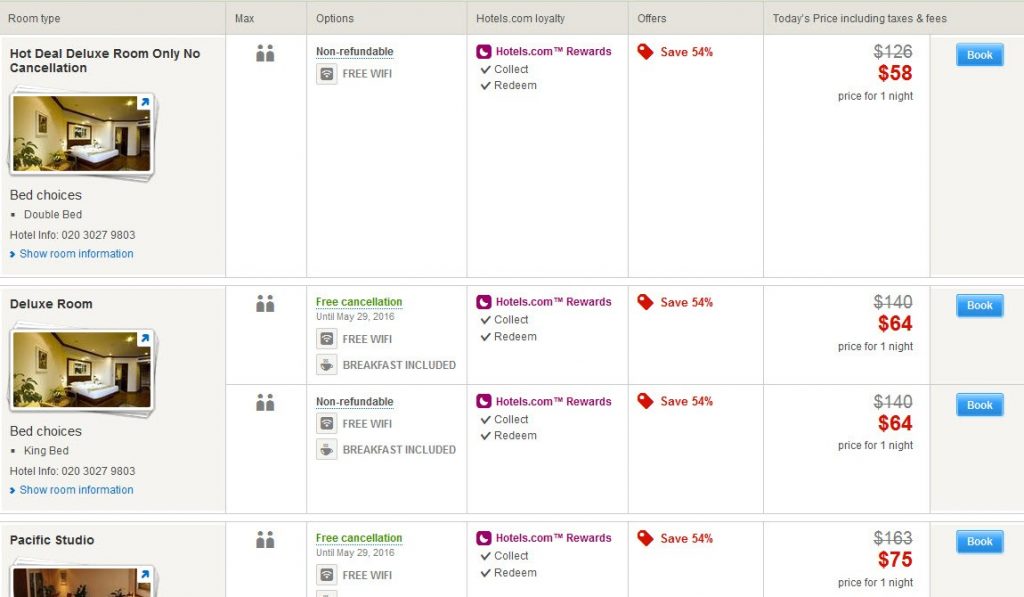
Task: Click Save 54% tag icon for Hot Deal room
Action: pos(645,52)
